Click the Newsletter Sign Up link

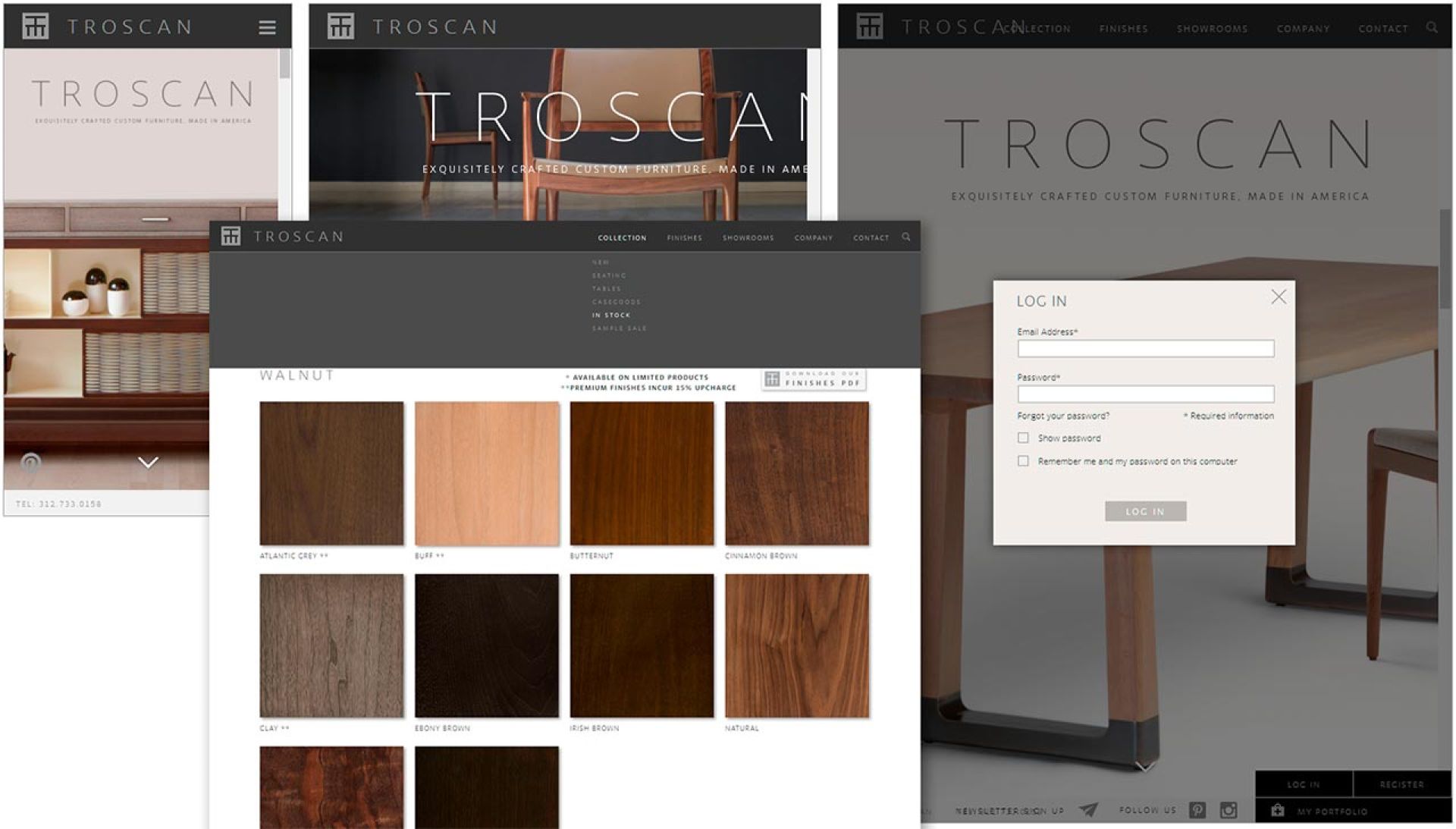click(x=1009, y=811)
